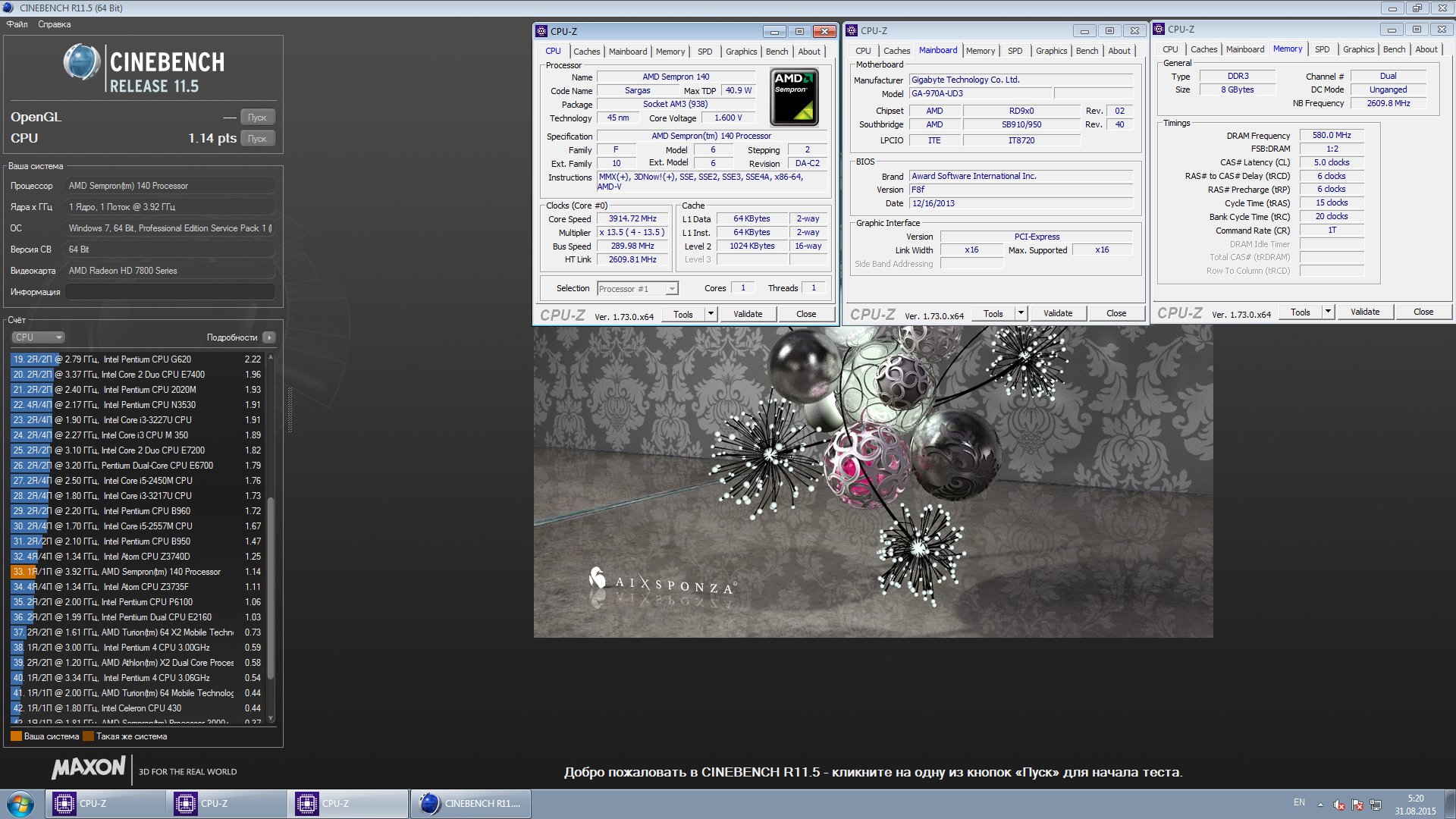
Task: Open the CPU ranking category dropdown
Action: coord(38,337)
